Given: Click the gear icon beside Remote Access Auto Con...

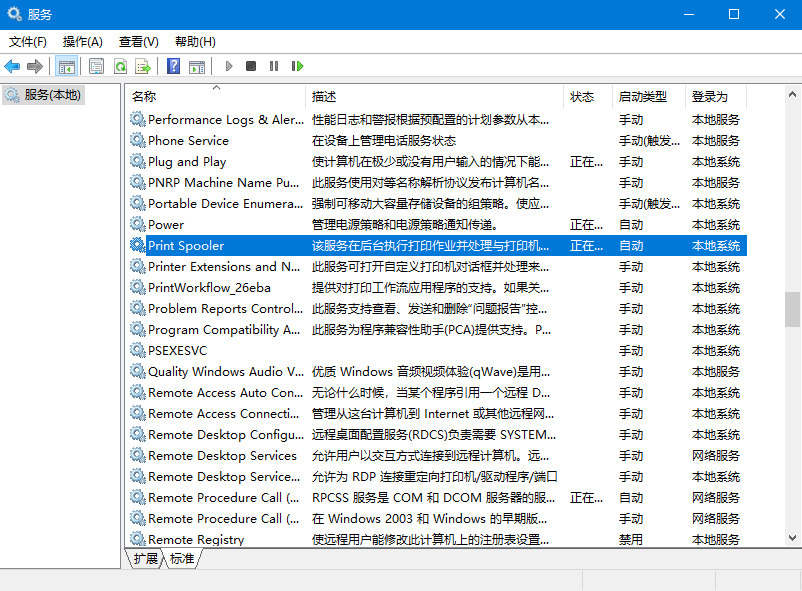Looking at the screenshot, I should (138, 392).
